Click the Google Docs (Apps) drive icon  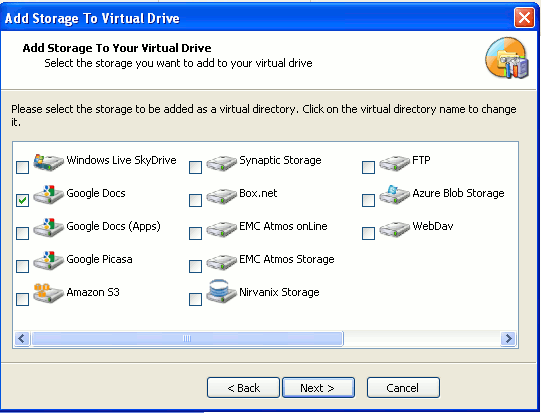(x=48, y=227)
